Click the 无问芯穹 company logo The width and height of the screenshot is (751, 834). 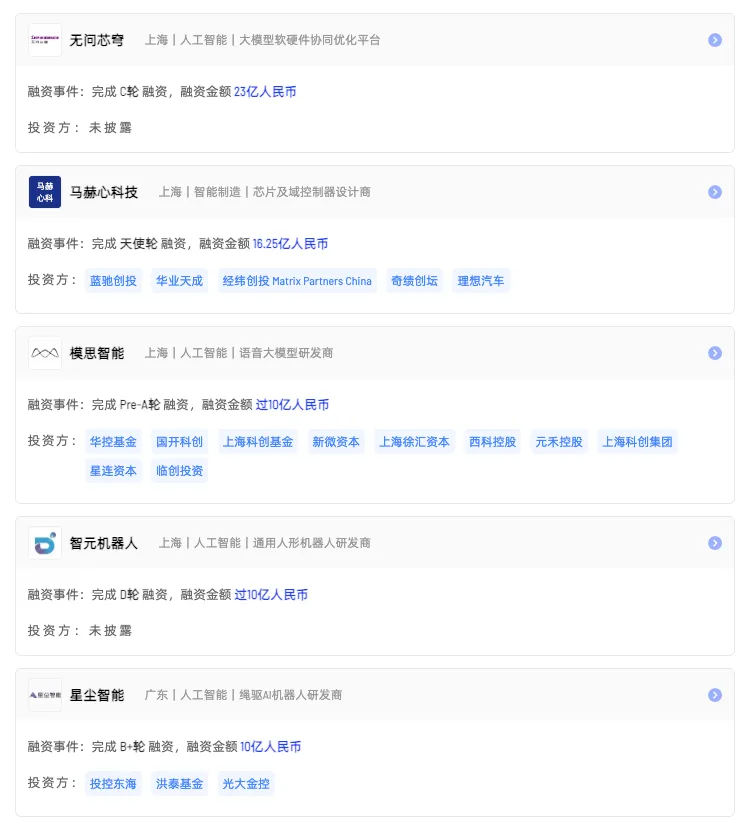coord(45,40)
